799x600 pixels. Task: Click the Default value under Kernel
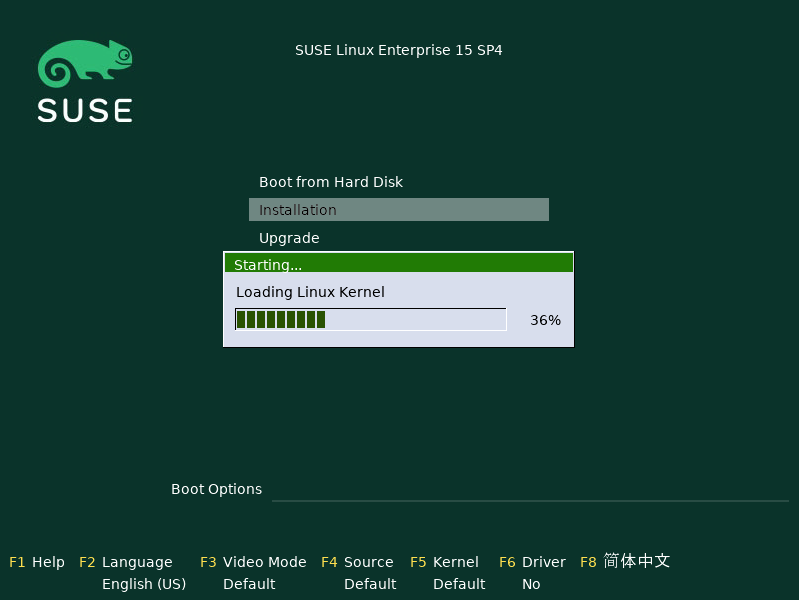(x=459, y=584)
